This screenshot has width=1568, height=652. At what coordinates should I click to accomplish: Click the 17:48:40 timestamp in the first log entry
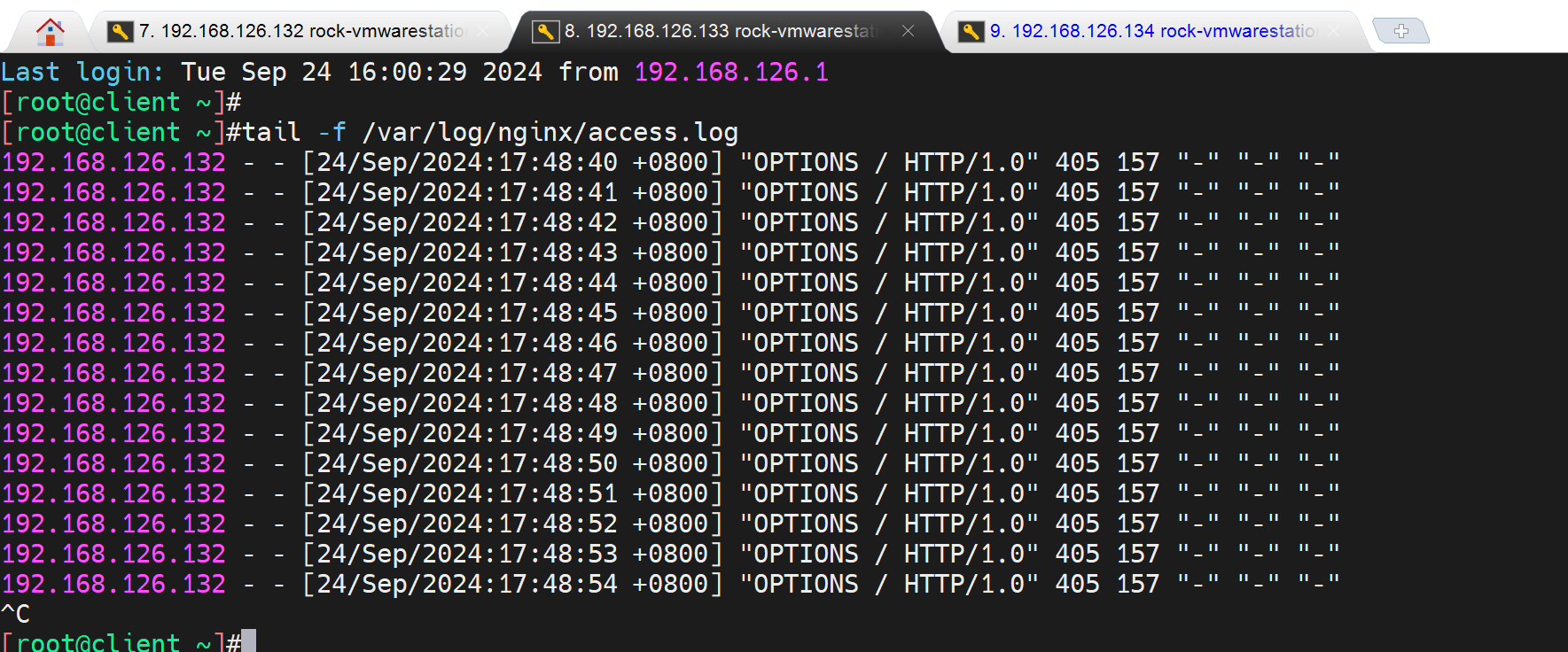tap(558, 162)
